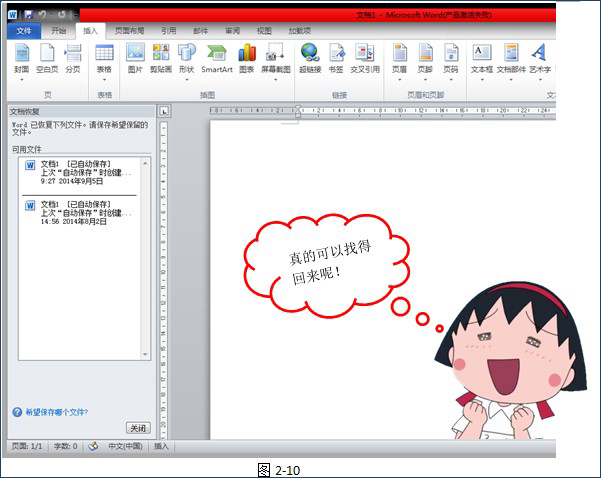
Task: Toggle Insert (插入) mode in status bar
Action: 161,446
